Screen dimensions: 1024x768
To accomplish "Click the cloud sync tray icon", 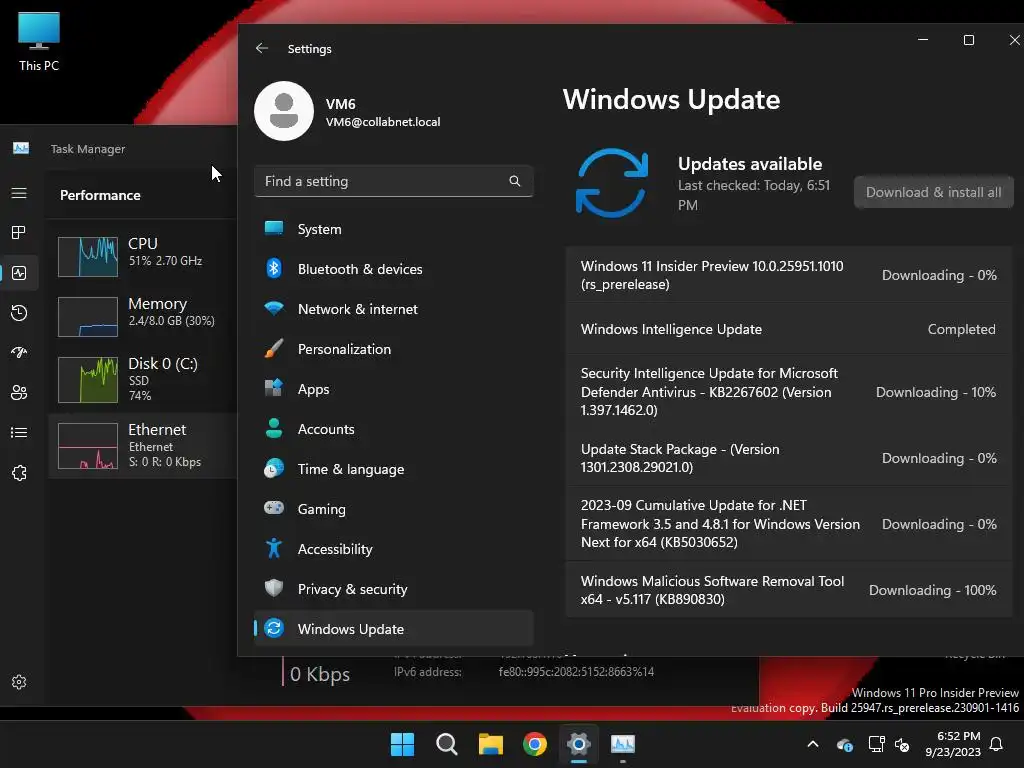I will 845,744.
